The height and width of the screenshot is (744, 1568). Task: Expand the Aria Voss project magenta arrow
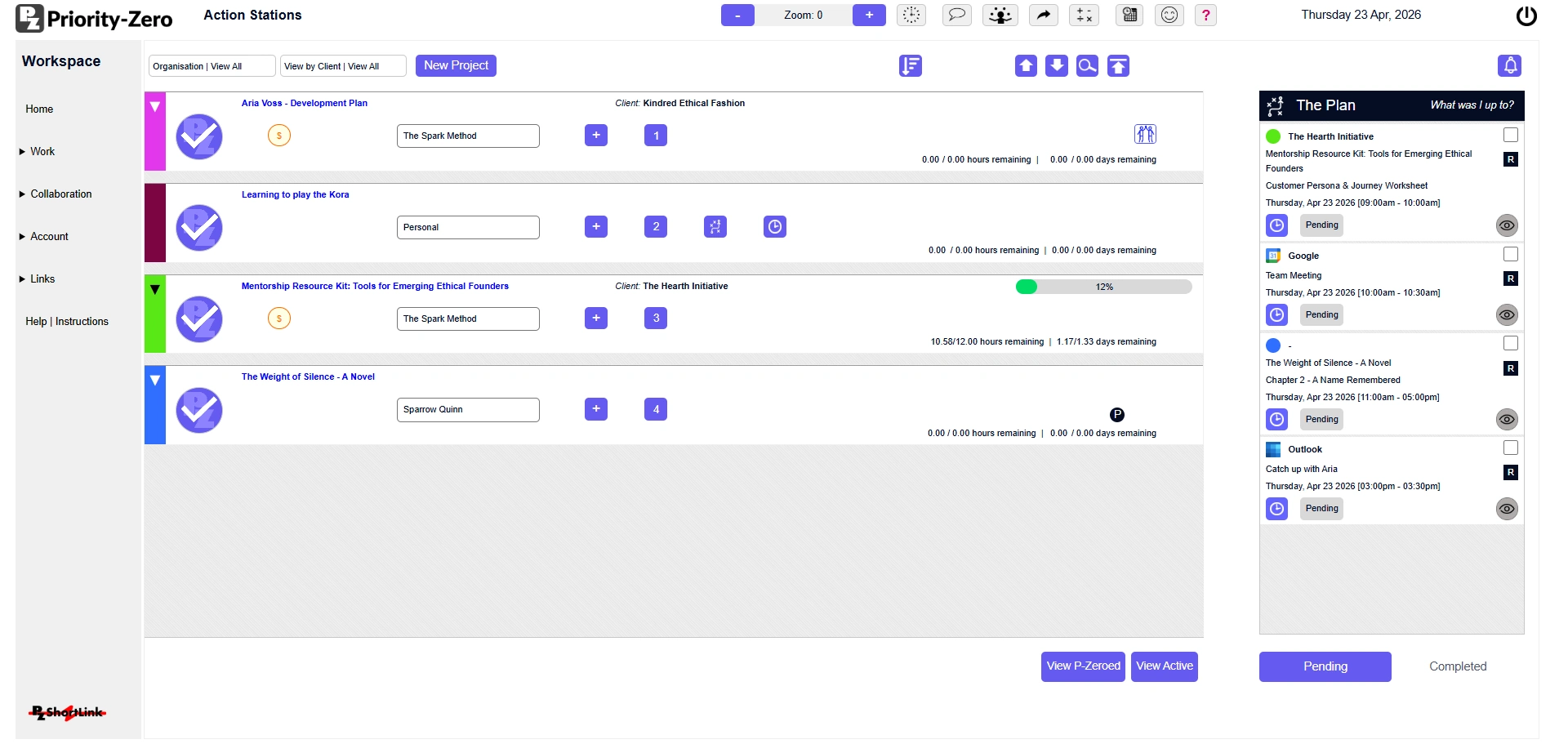[154, 107]
